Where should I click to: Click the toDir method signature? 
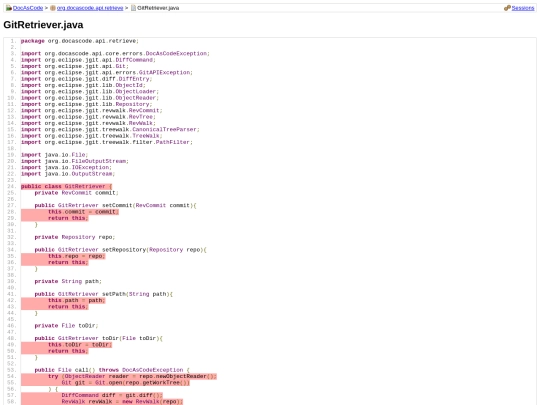98,339
